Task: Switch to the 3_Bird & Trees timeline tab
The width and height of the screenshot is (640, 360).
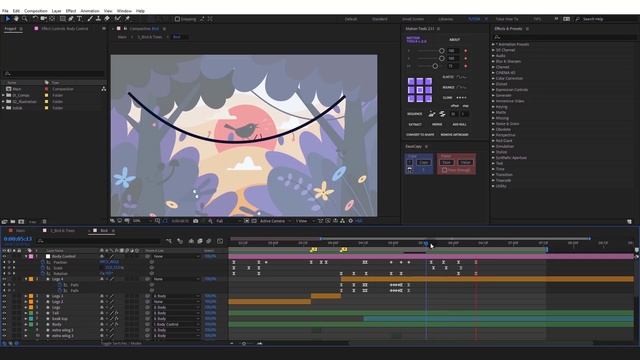Action: point(62,231)
